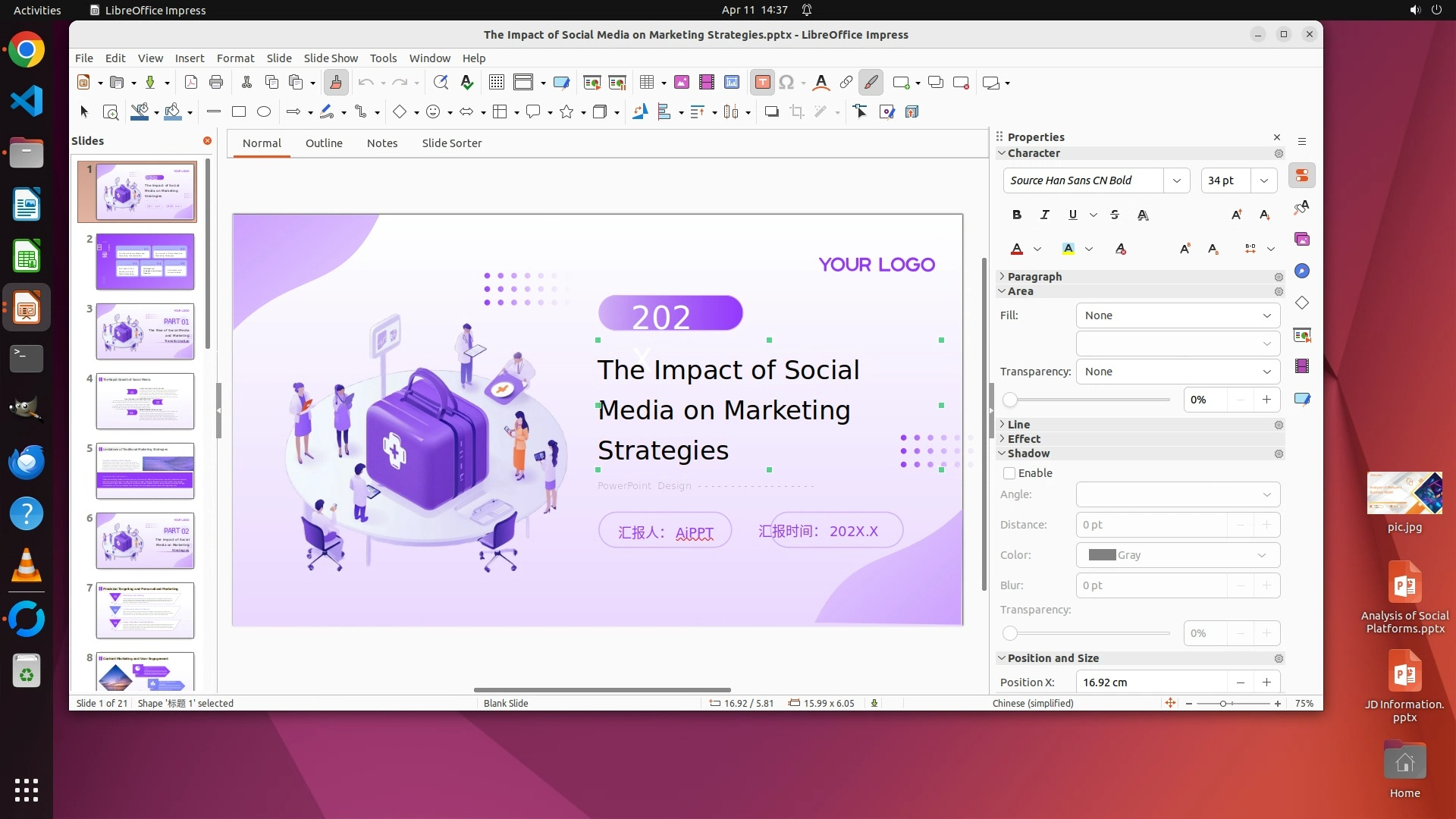
Task: Switch to the Outline tab
Action: pyautogui.click(x=324, y=143)
